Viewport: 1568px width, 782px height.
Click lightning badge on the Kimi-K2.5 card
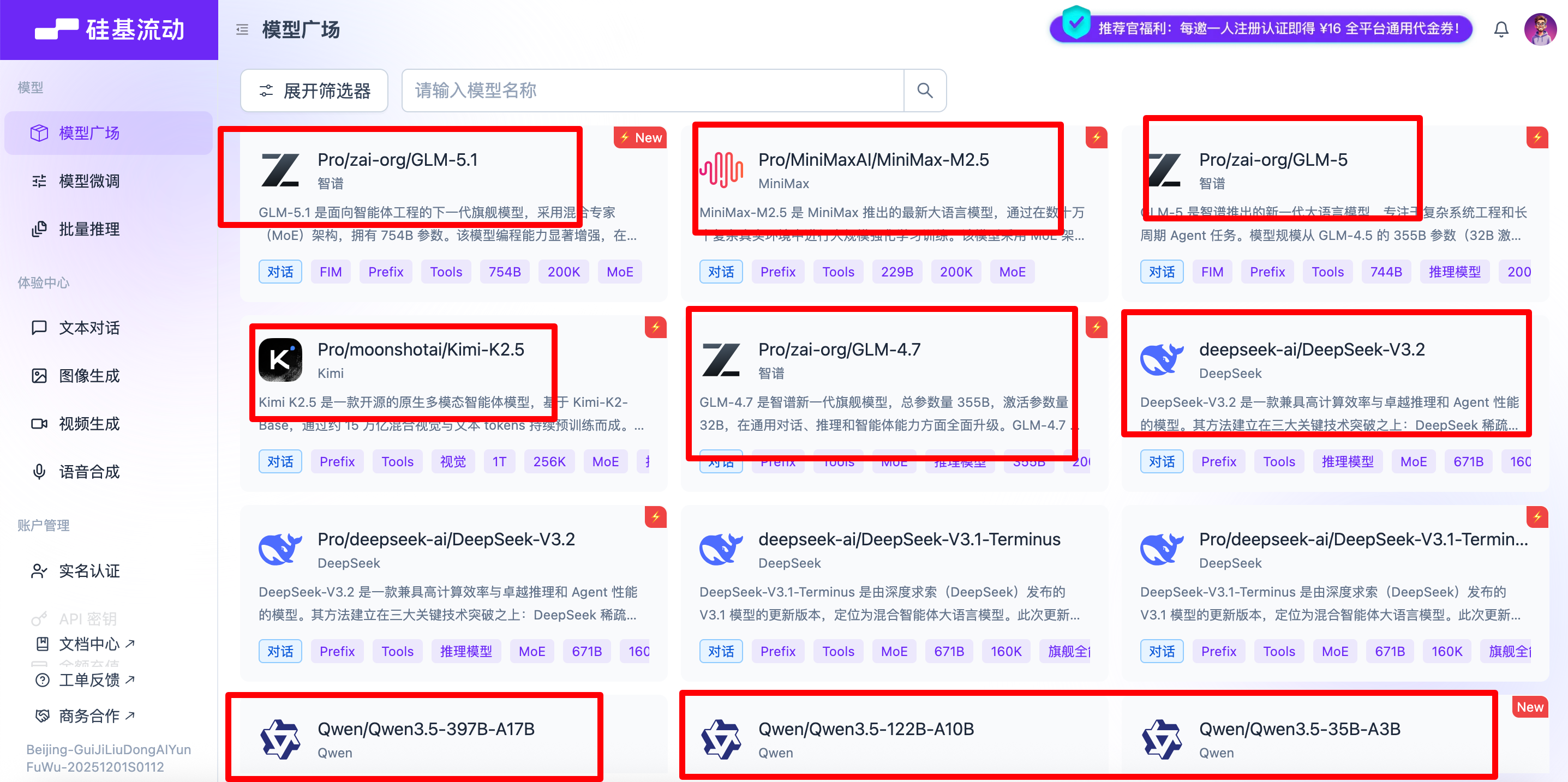pyautogui.click(x=656, y=327)
